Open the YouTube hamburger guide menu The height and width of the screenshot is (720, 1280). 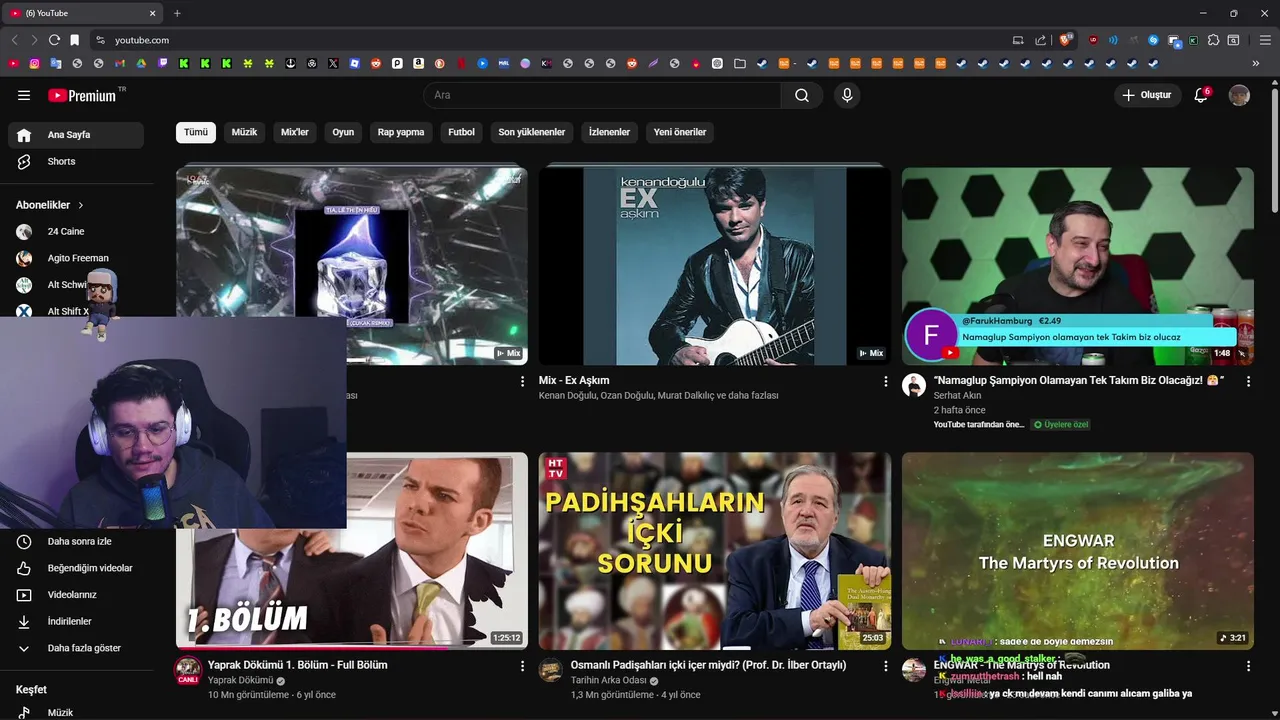tap(24, 95)
